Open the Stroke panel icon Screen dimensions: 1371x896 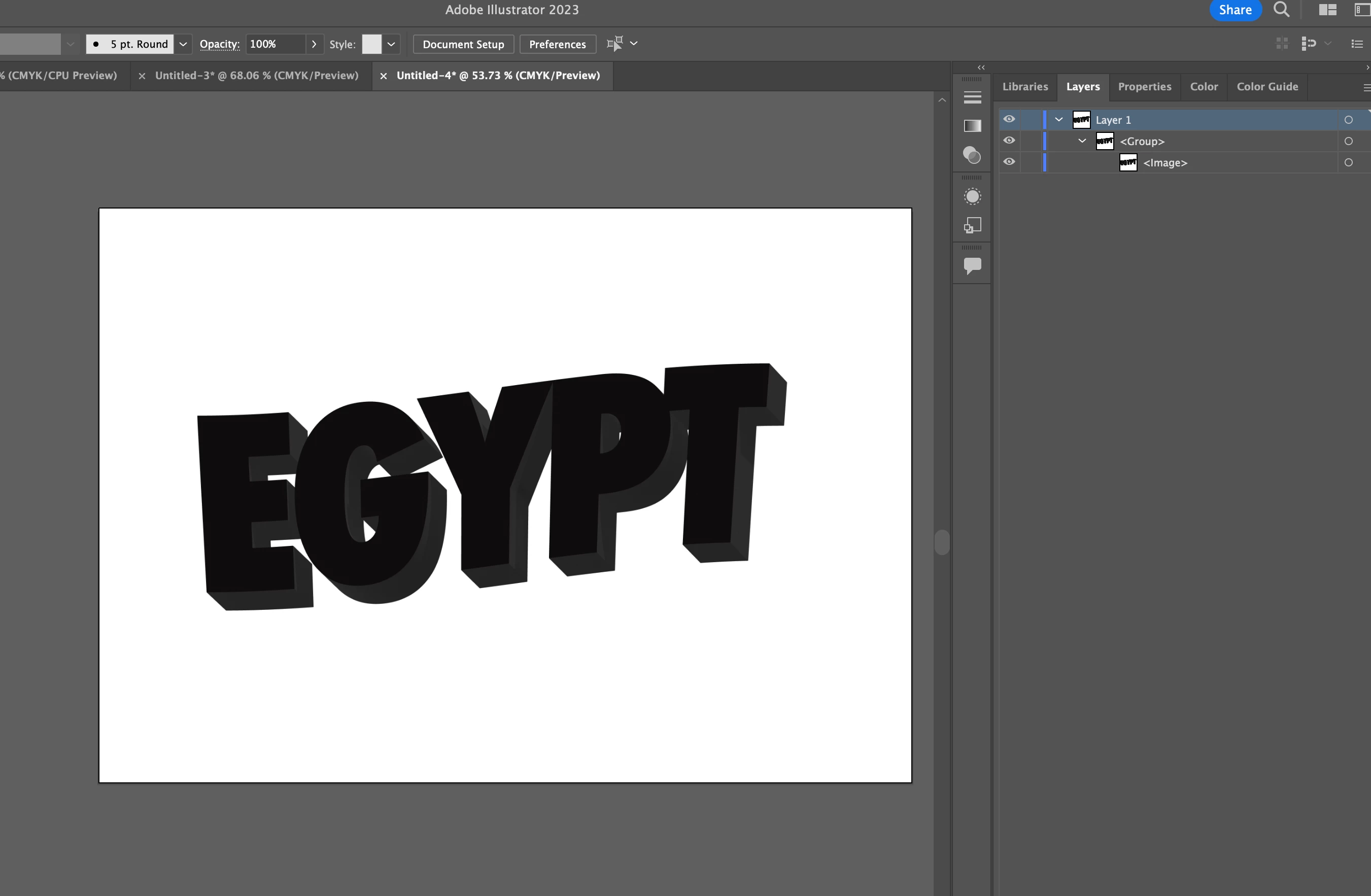[x=972, y=98]
